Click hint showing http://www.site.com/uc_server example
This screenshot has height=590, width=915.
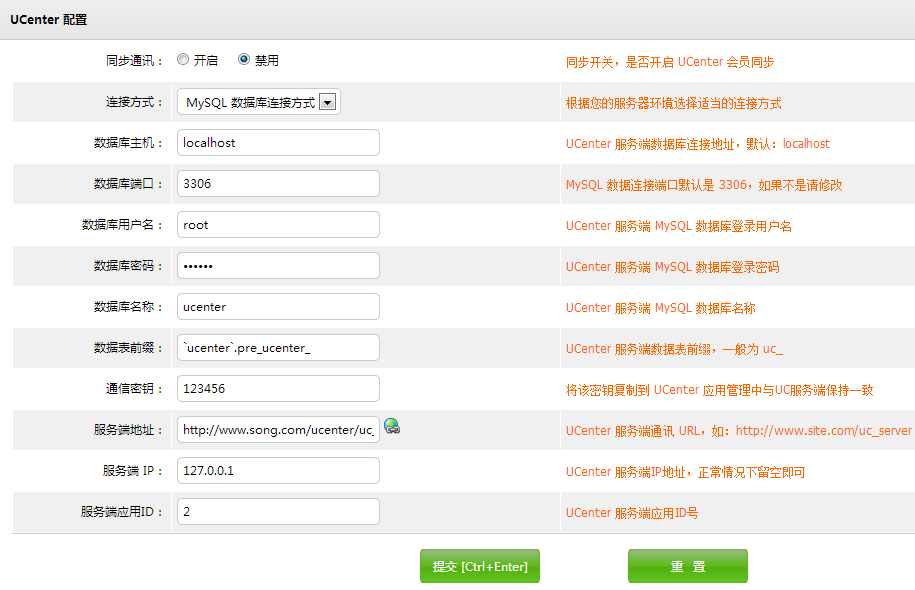coord(739,431)
